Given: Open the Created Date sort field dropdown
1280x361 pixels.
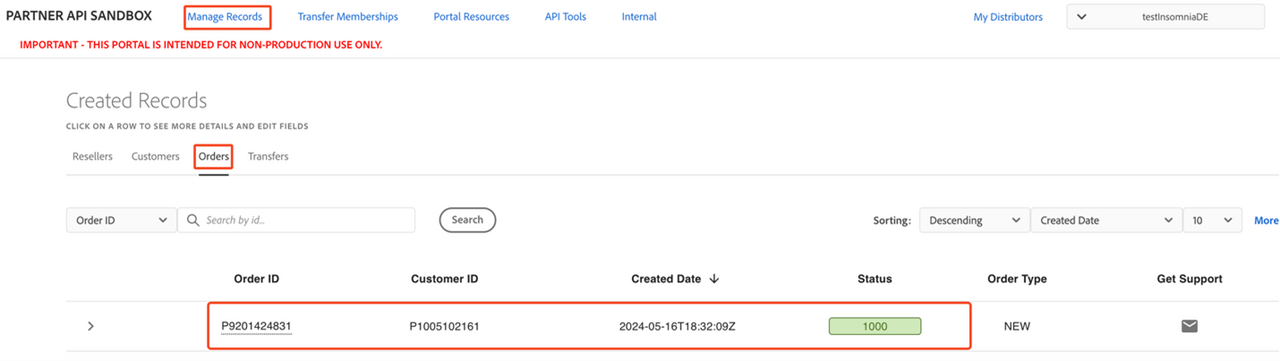Looking at the screenshot, I should pos(1106,220).
